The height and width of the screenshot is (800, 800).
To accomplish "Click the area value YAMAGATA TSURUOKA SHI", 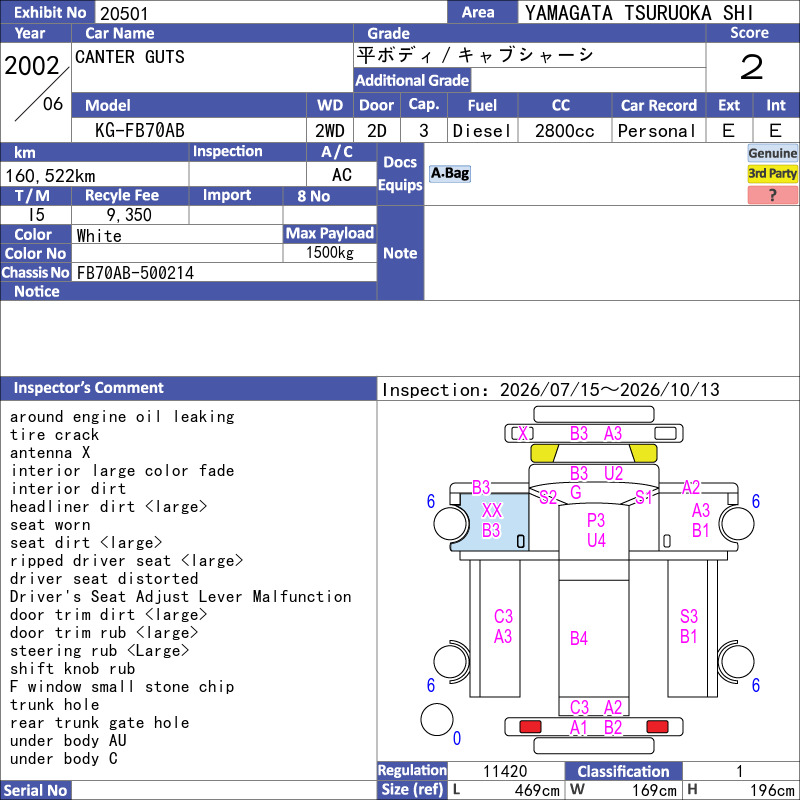I will (639, 13).
